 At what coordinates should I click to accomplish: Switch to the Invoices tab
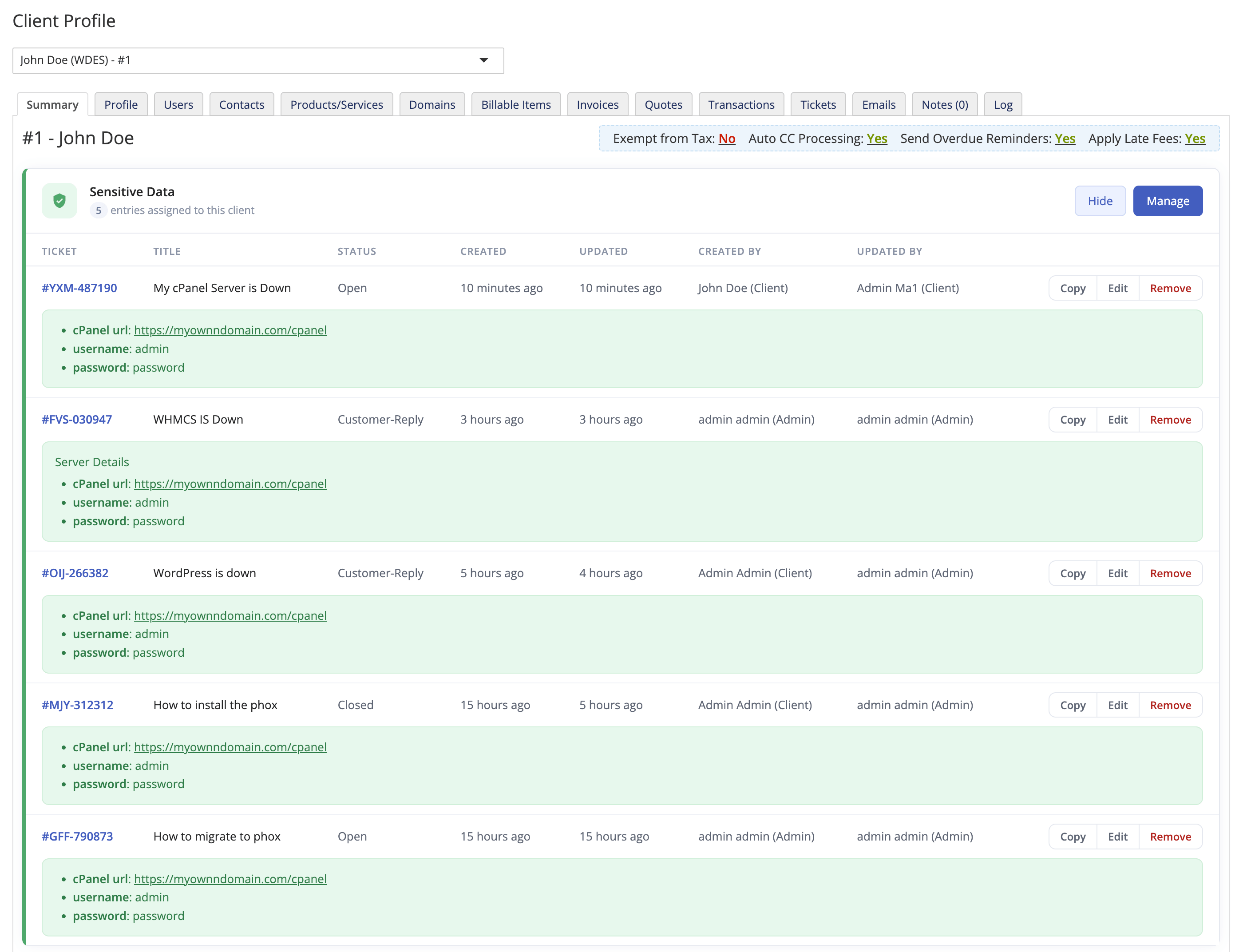[x=597, y=104]
